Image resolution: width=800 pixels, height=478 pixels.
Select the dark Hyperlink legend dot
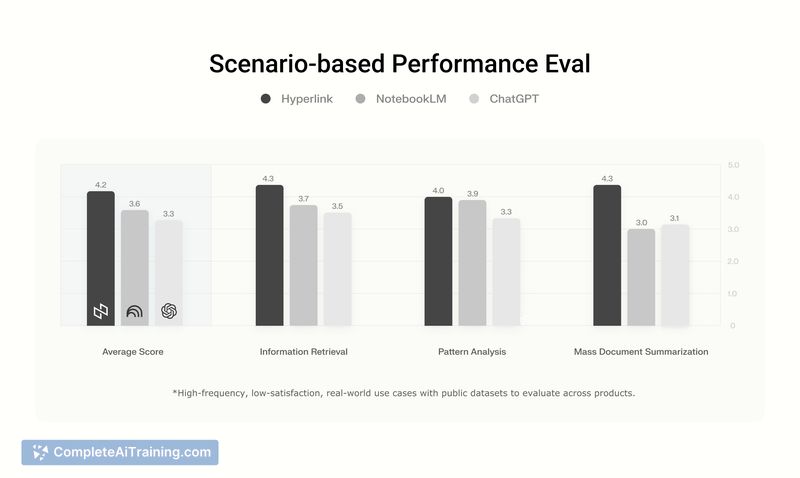tap(265, 99)
